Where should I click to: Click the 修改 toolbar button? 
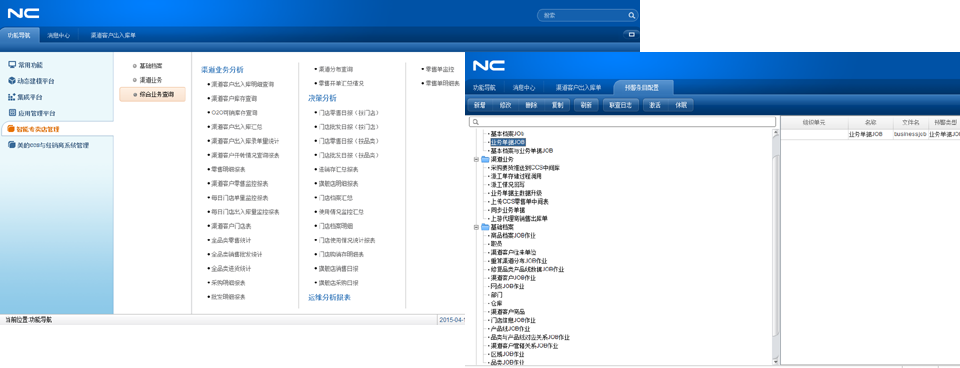click(x=505, y=105)
